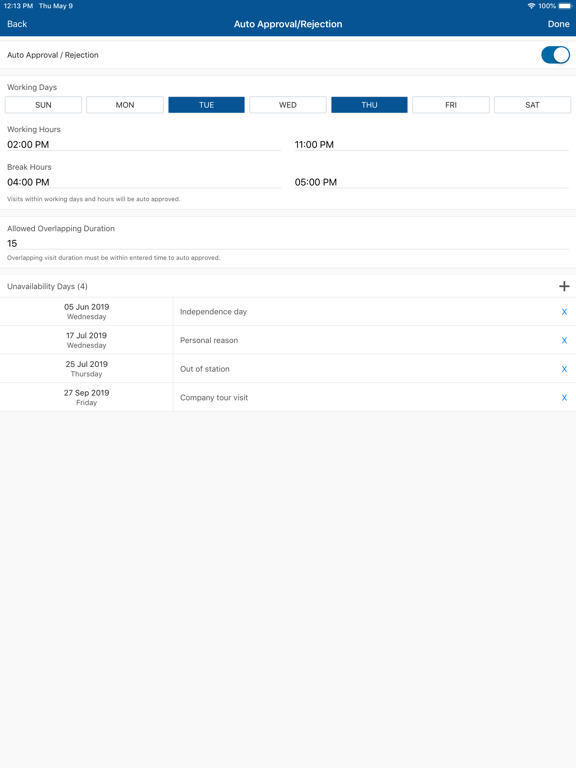The image size is (576, 768).
Task: Select SAT as a working day
Action: 532,105
